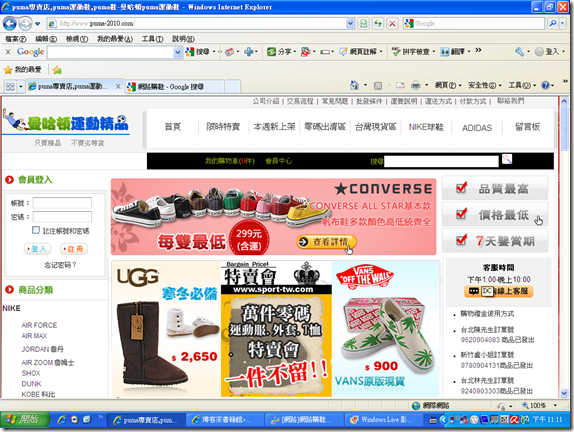Click the Google toolbar wrench settings icon
Image resolution: width=574 pixels, height=432 pixels.
[519, 52]
